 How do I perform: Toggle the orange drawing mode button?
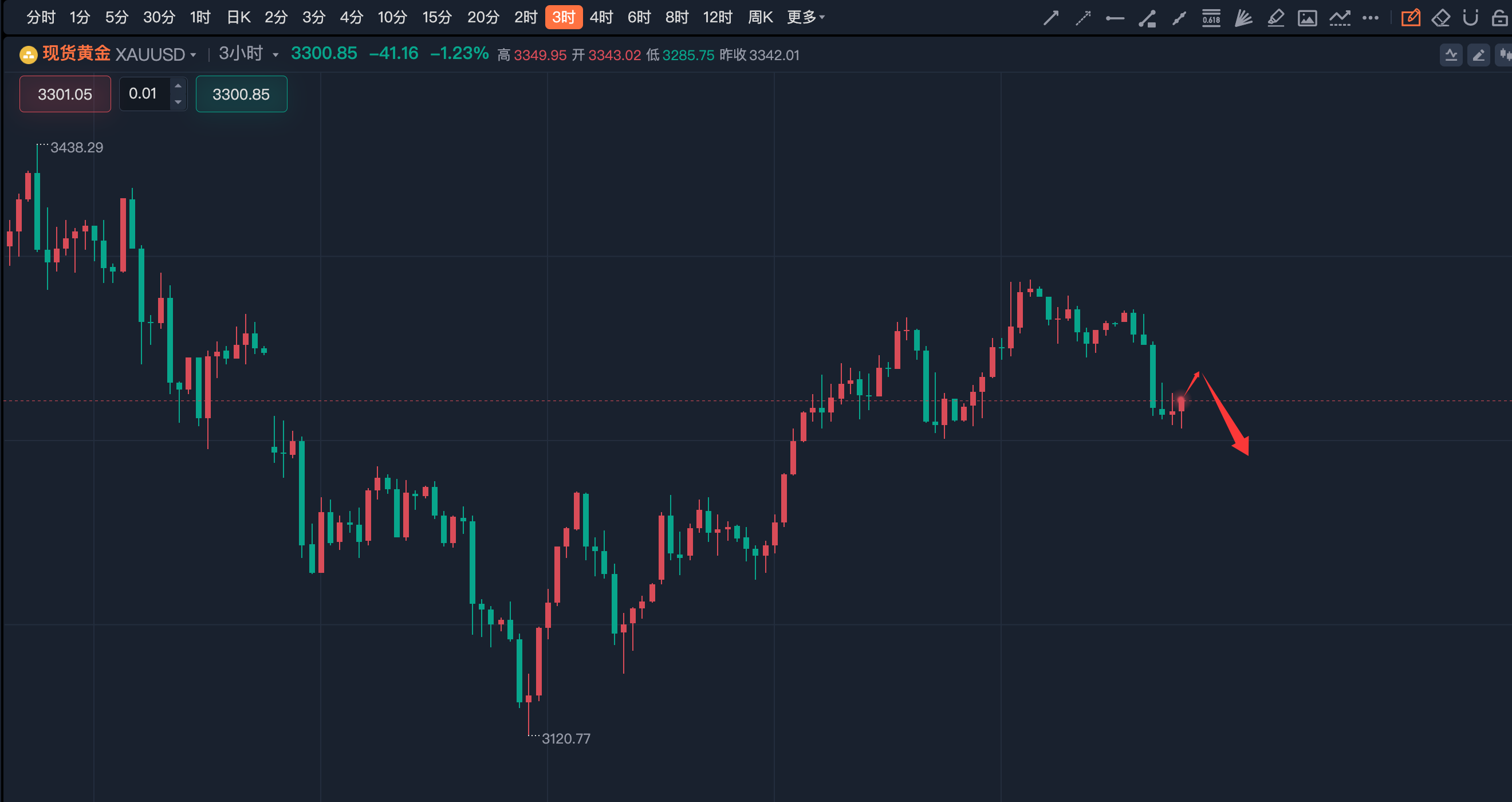[x=1411, y=18]
